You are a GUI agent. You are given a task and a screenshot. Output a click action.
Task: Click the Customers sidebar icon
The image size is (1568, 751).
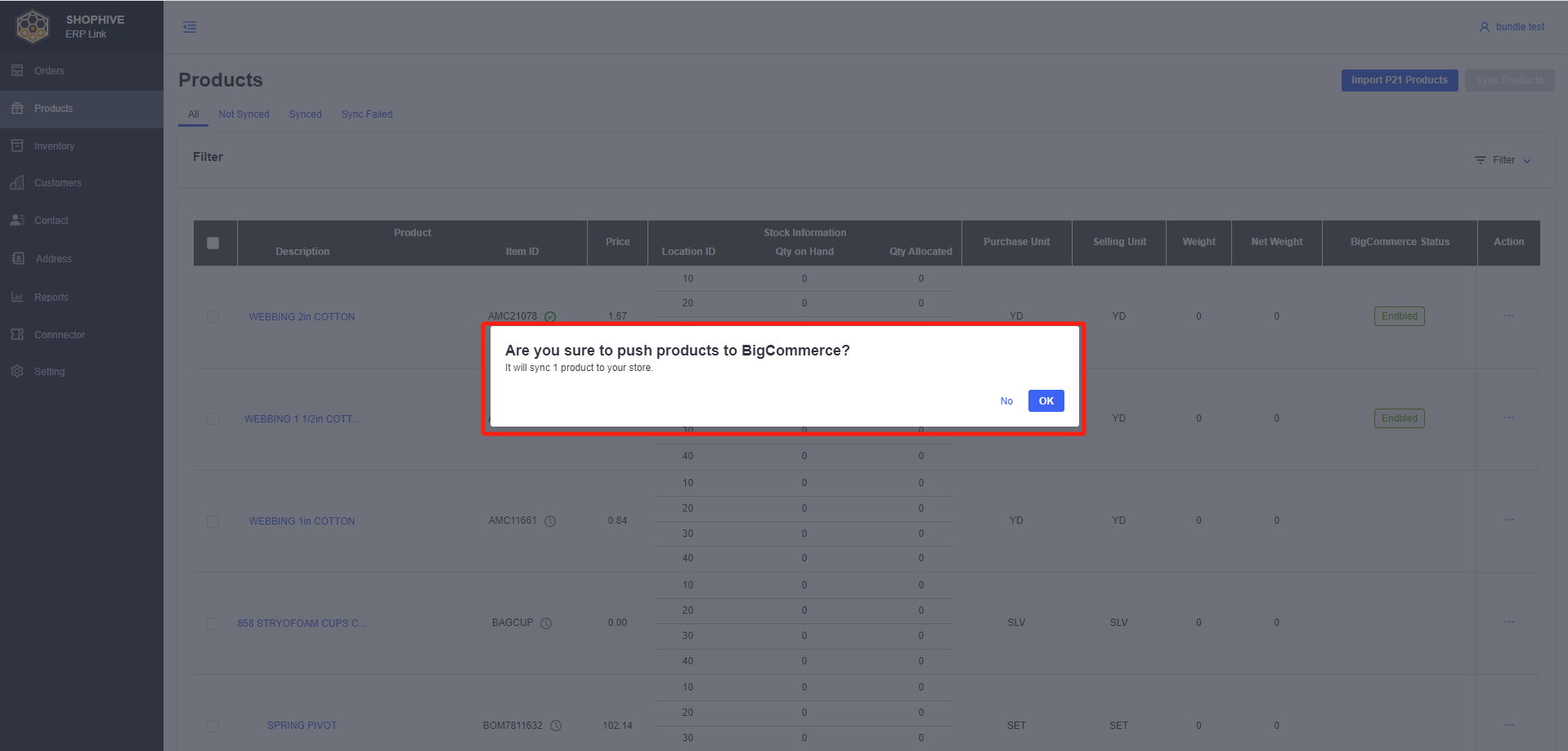[17, 182]
